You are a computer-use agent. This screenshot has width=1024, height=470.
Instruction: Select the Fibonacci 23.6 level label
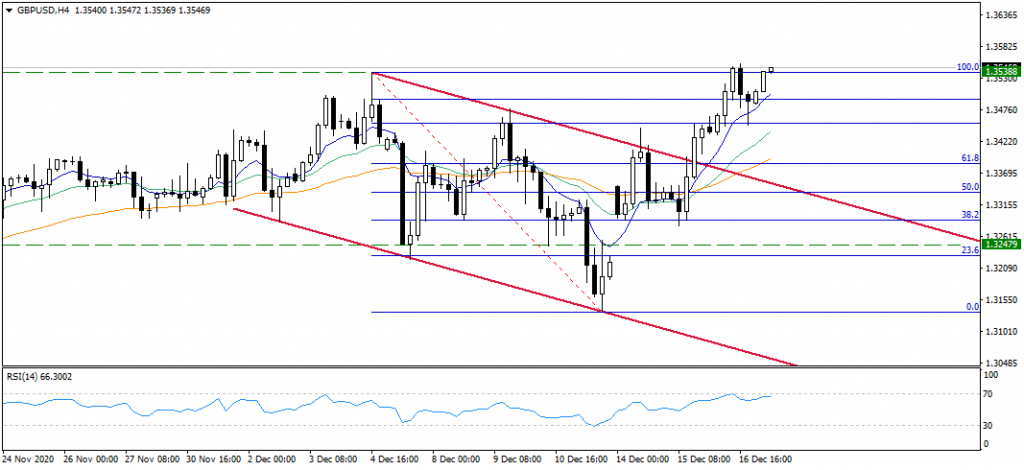click(x=968, y=251)
